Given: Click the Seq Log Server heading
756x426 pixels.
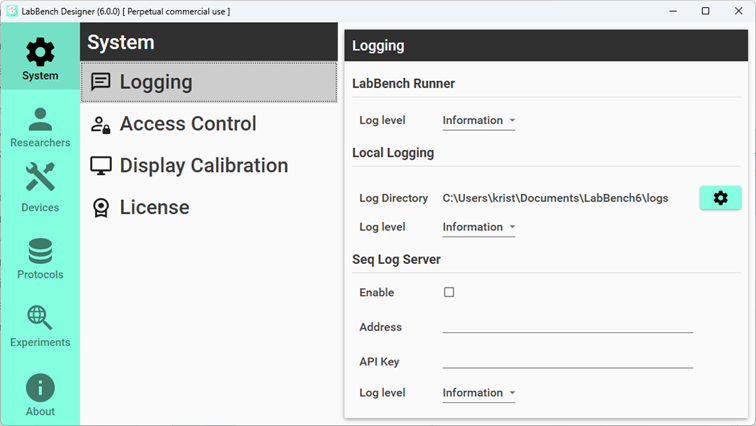Looking at the screenshot, I should coord(396,259).
